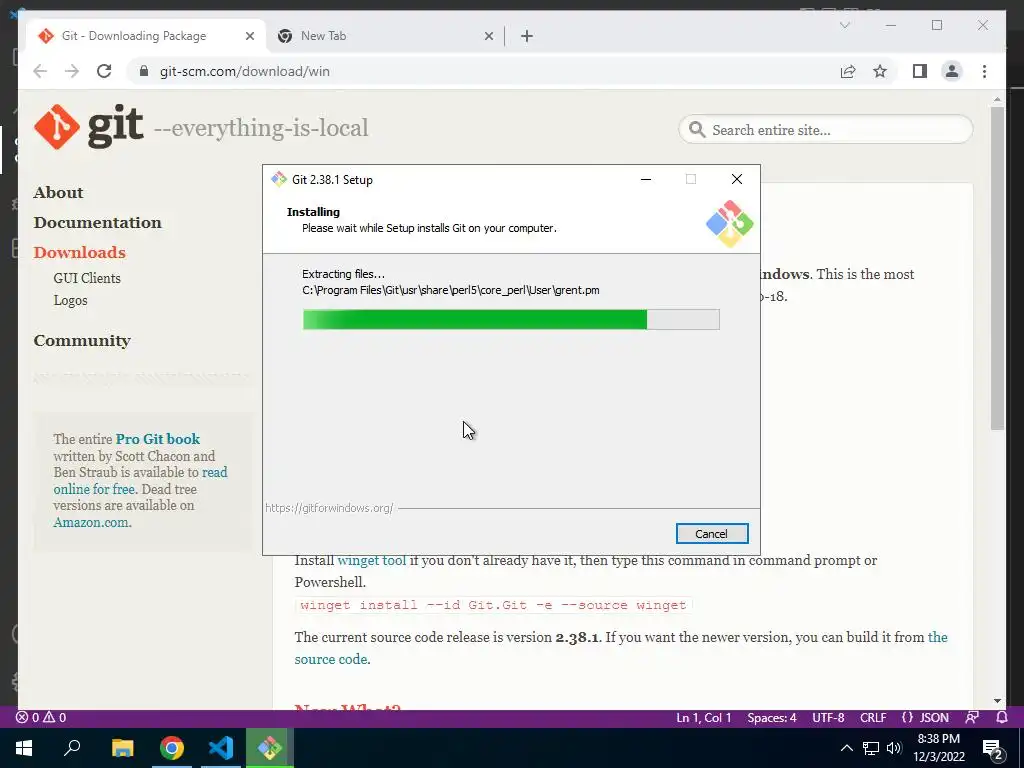Screen dimensions: 1024x768
Task: Click the Git Setup title bar icon
Action: click(279, 180)
